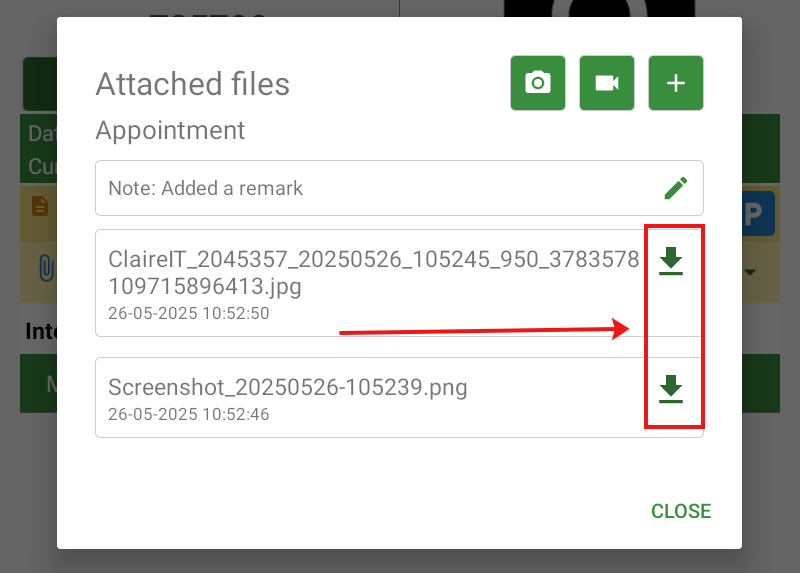Close the Attached files dialog
Image resolution: width=800 pixels, height=573 pixels.
[x=680, y=511]
